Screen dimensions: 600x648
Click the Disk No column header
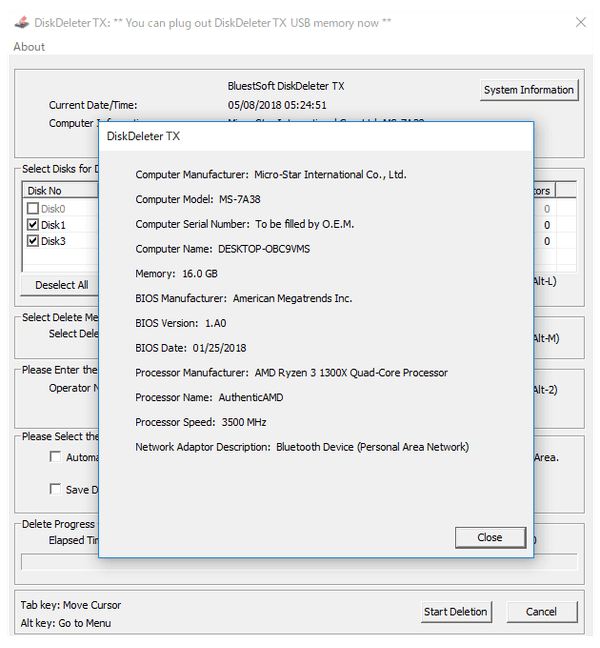coord(45,191)
